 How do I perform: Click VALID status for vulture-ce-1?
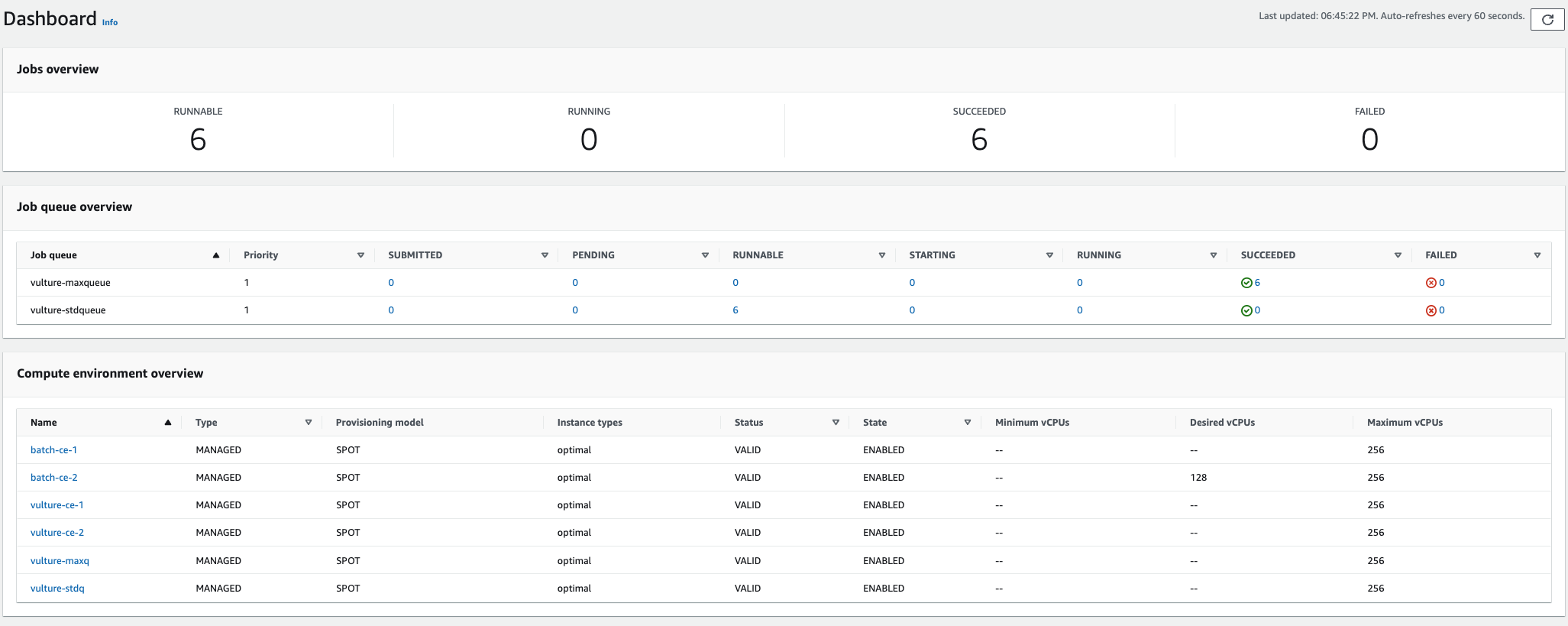click(748, 505)
